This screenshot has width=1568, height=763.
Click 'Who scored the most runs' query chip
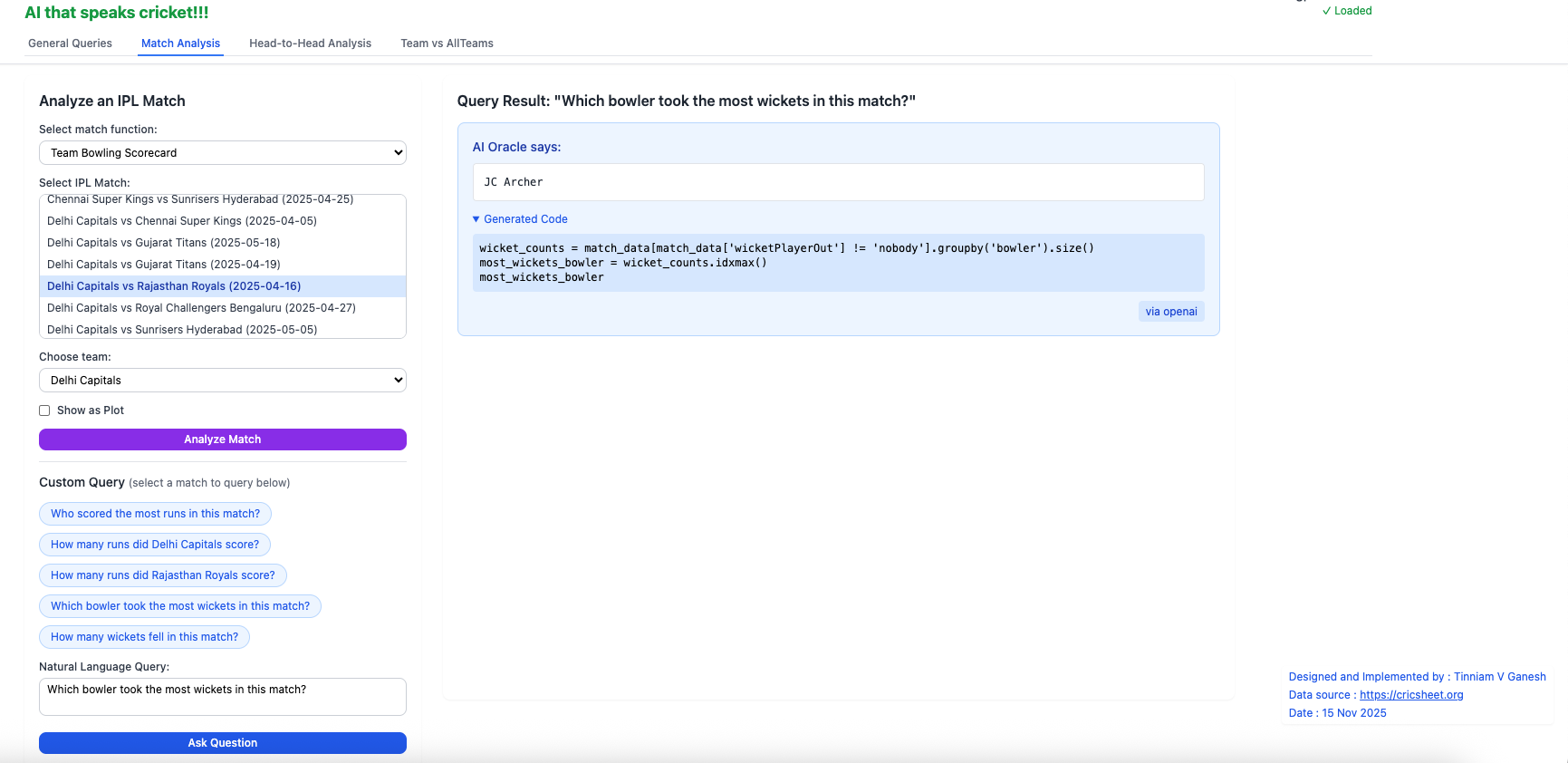click(155, 514)
